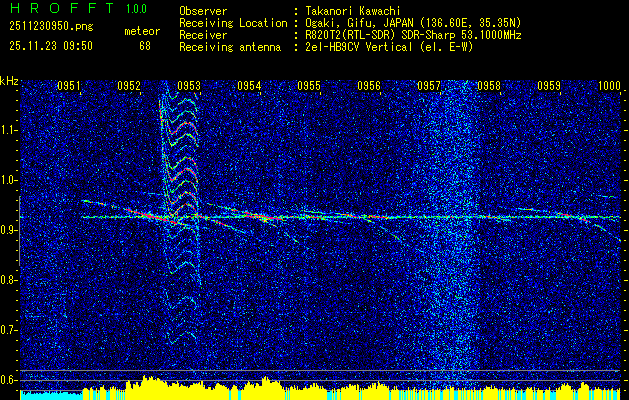The height and width of the screenshot is (400, 629).
Task: Pick the 0958 time marker
Action: point(488,87)
